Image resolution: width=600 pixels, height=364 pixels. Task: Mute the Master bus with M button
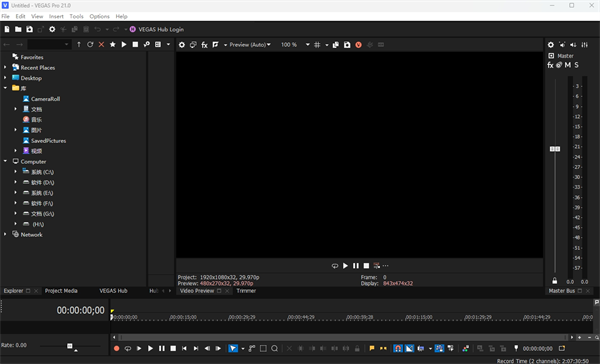point(567,65)
